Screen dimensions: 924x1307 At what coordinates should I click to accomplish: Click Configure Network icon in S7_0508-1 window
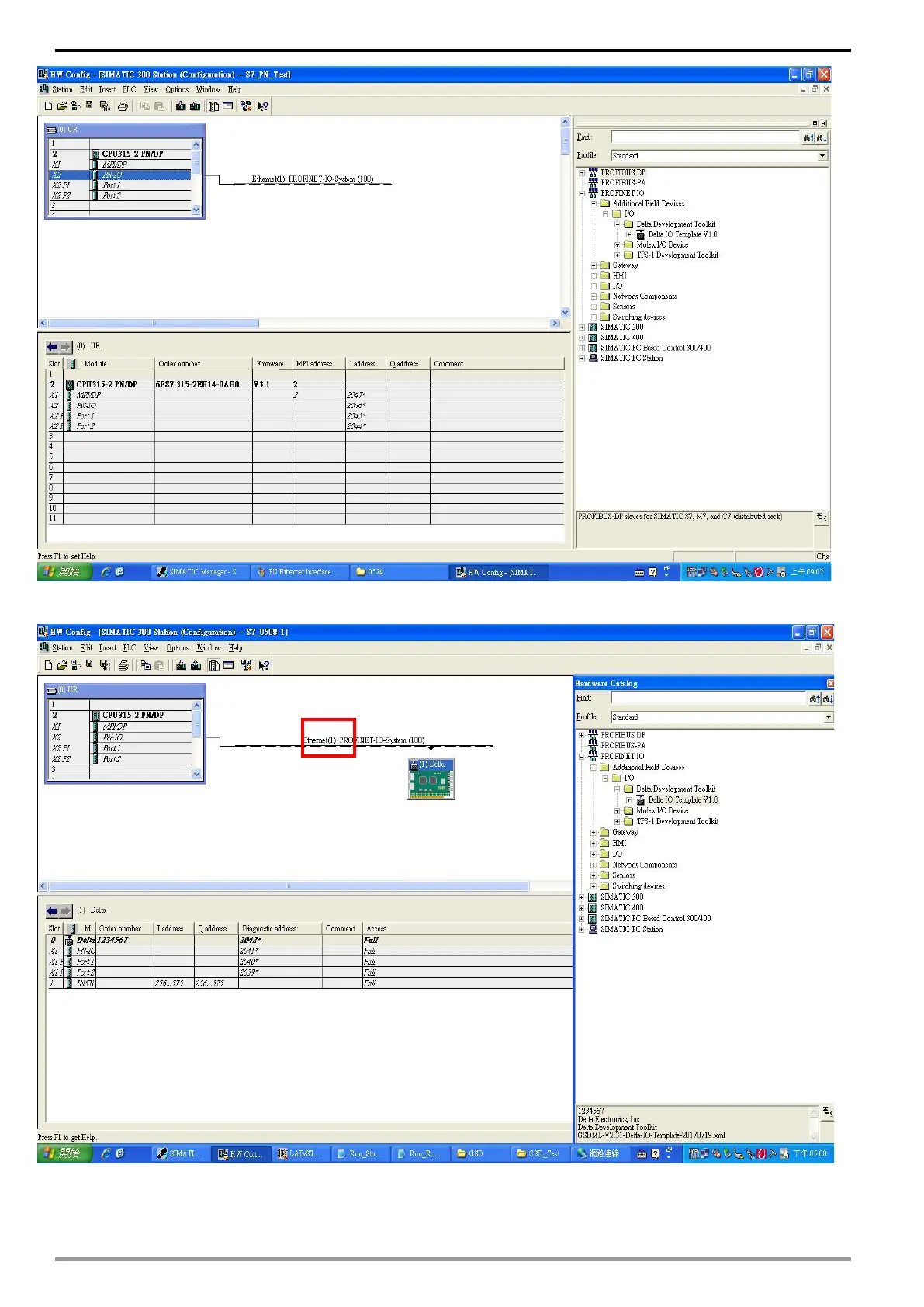(x=247, y=665)
